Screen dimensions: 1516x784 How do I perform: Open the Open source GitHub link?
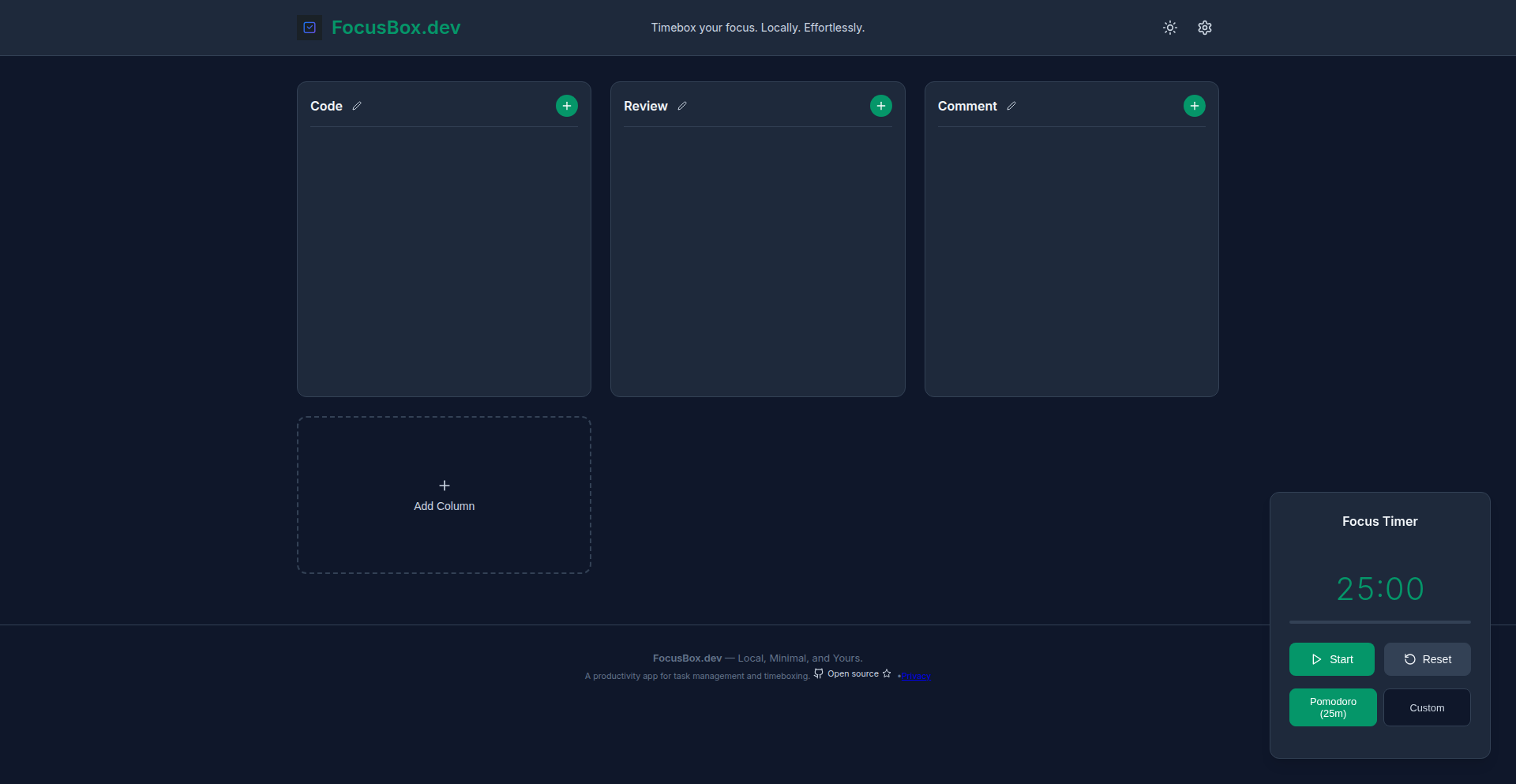tap(852, 674)
